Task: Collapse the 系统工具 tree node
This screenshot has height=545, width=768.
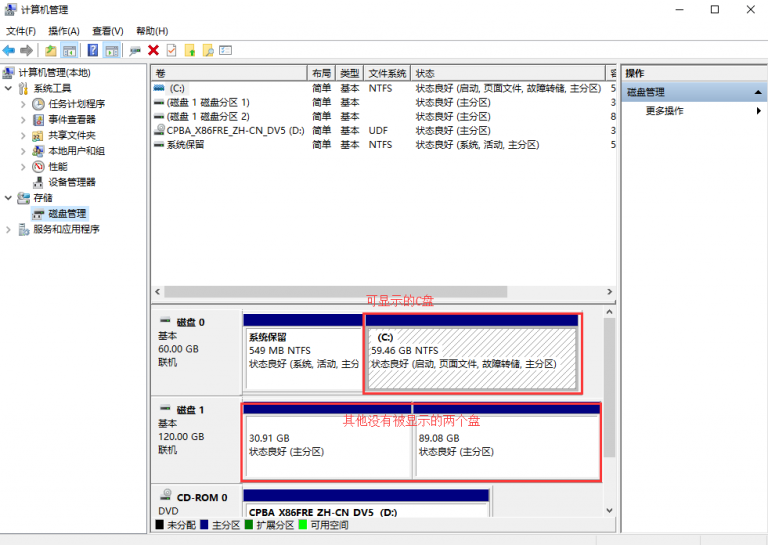Action: coord(9,88)
